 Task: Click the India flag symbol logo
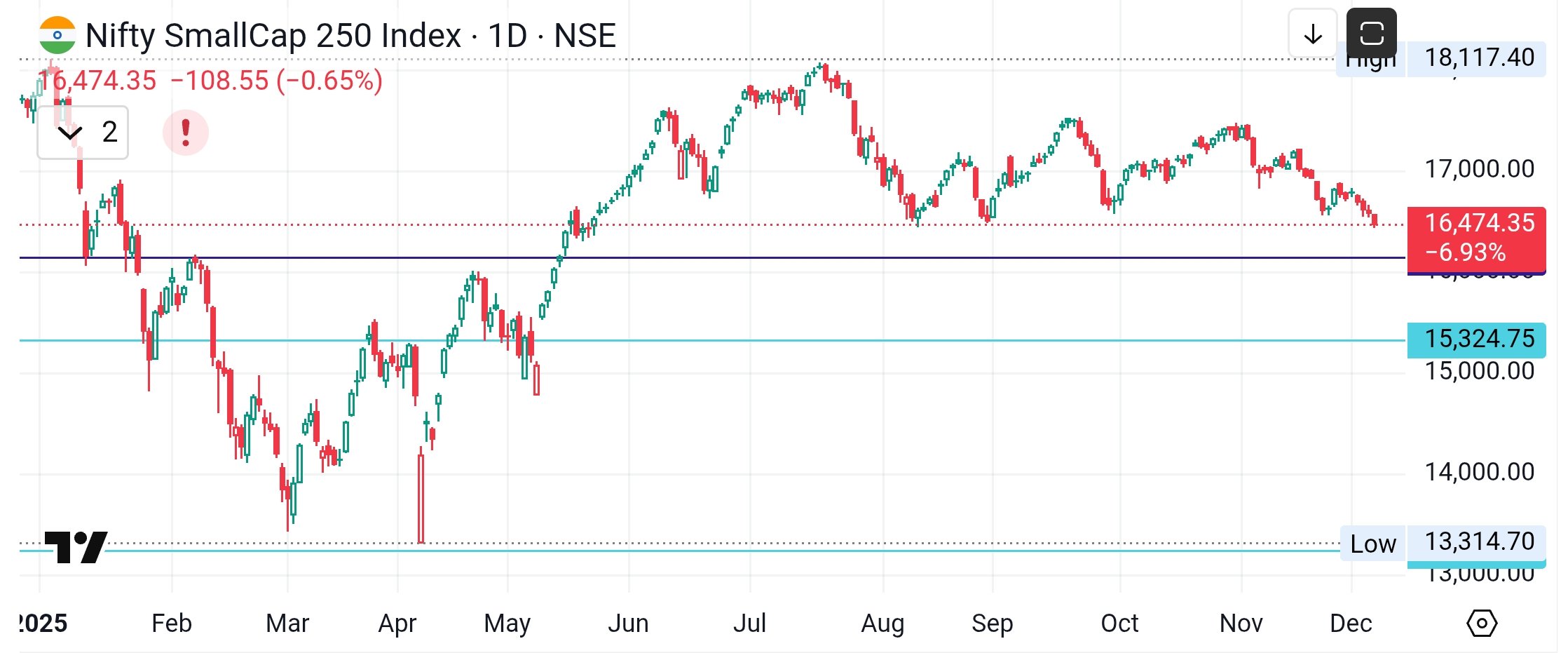click(x=57, y=36)
